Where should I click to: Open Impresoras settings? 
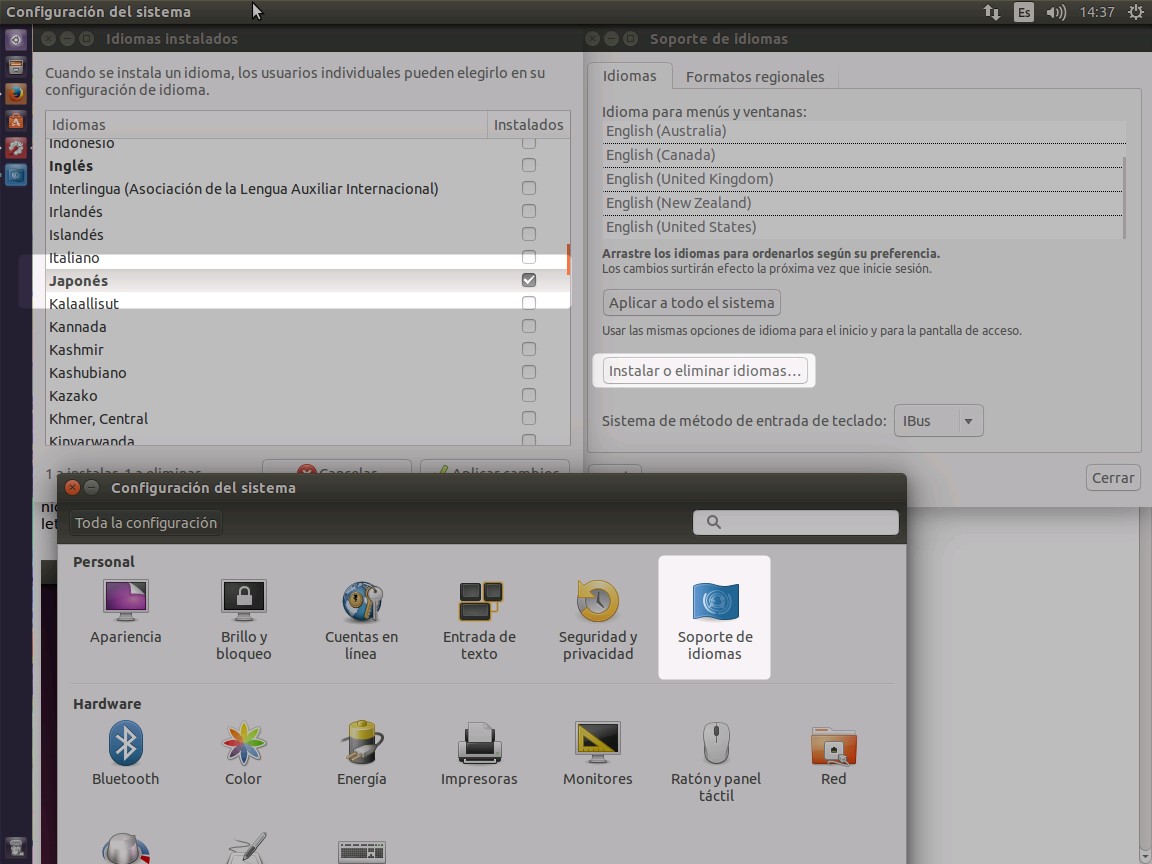pos(479,753)
